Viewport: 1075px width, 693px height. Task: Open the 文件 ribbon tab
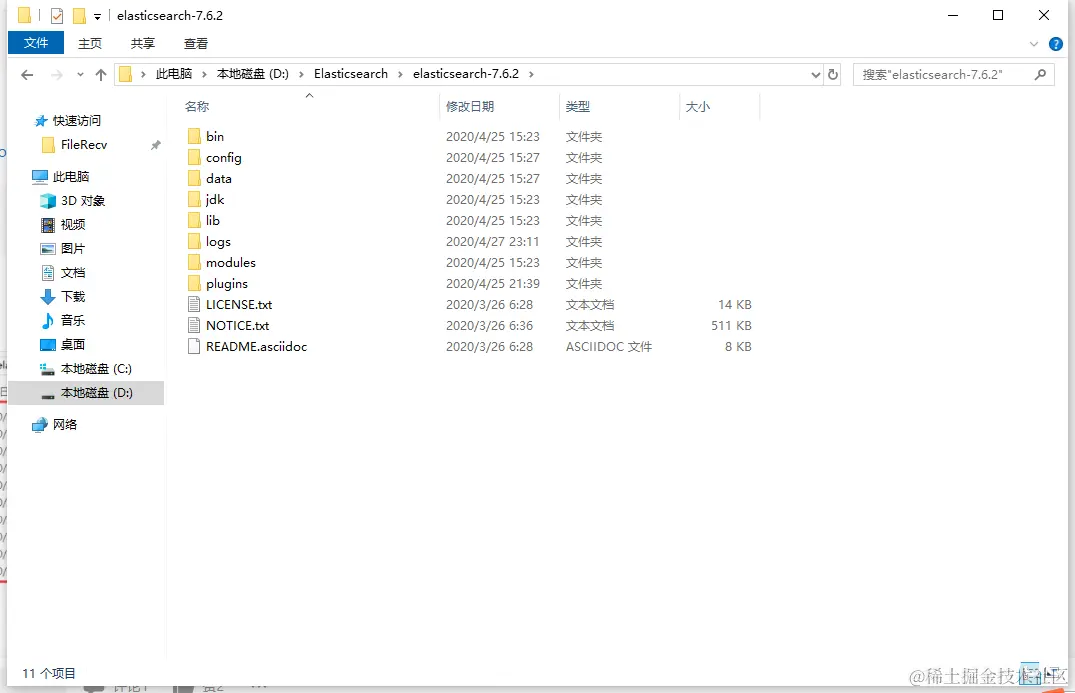click(36, 43)
